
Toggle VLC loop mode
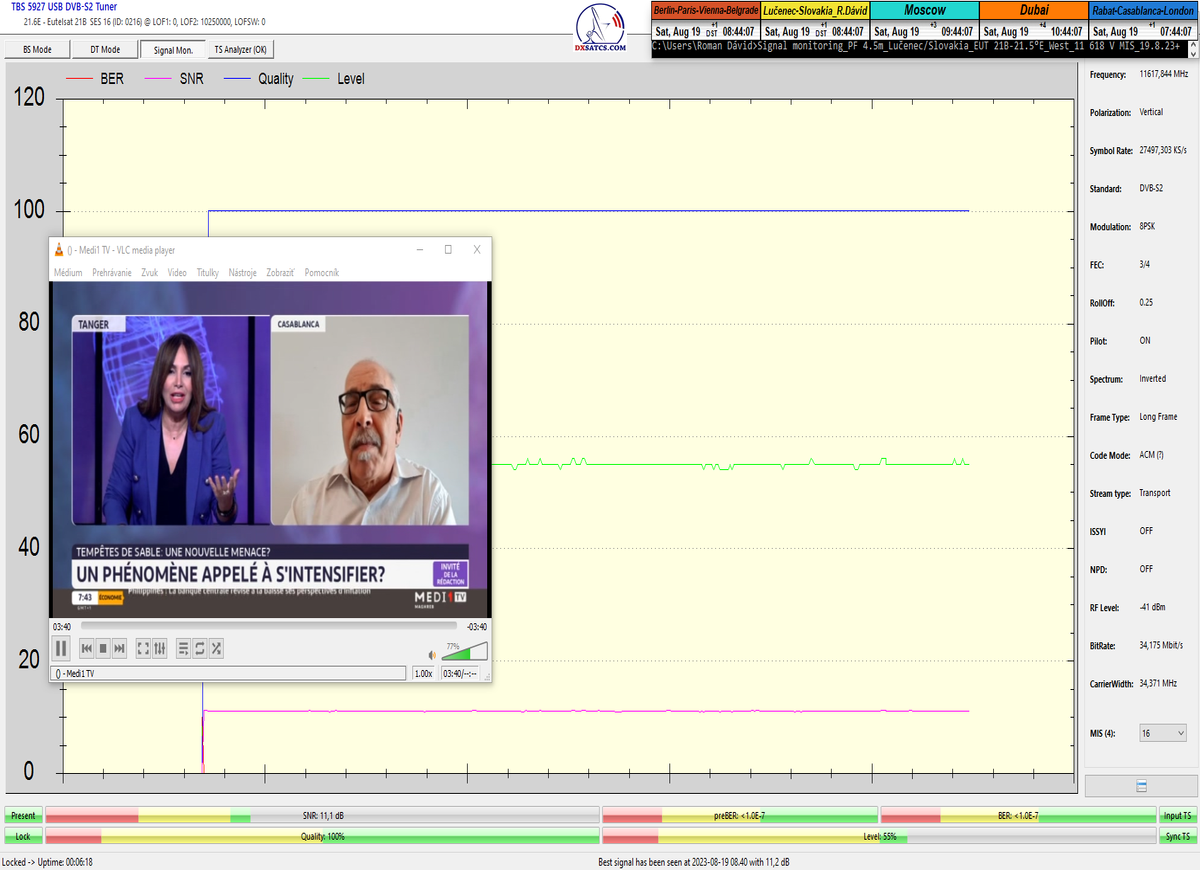pos(200,649)
